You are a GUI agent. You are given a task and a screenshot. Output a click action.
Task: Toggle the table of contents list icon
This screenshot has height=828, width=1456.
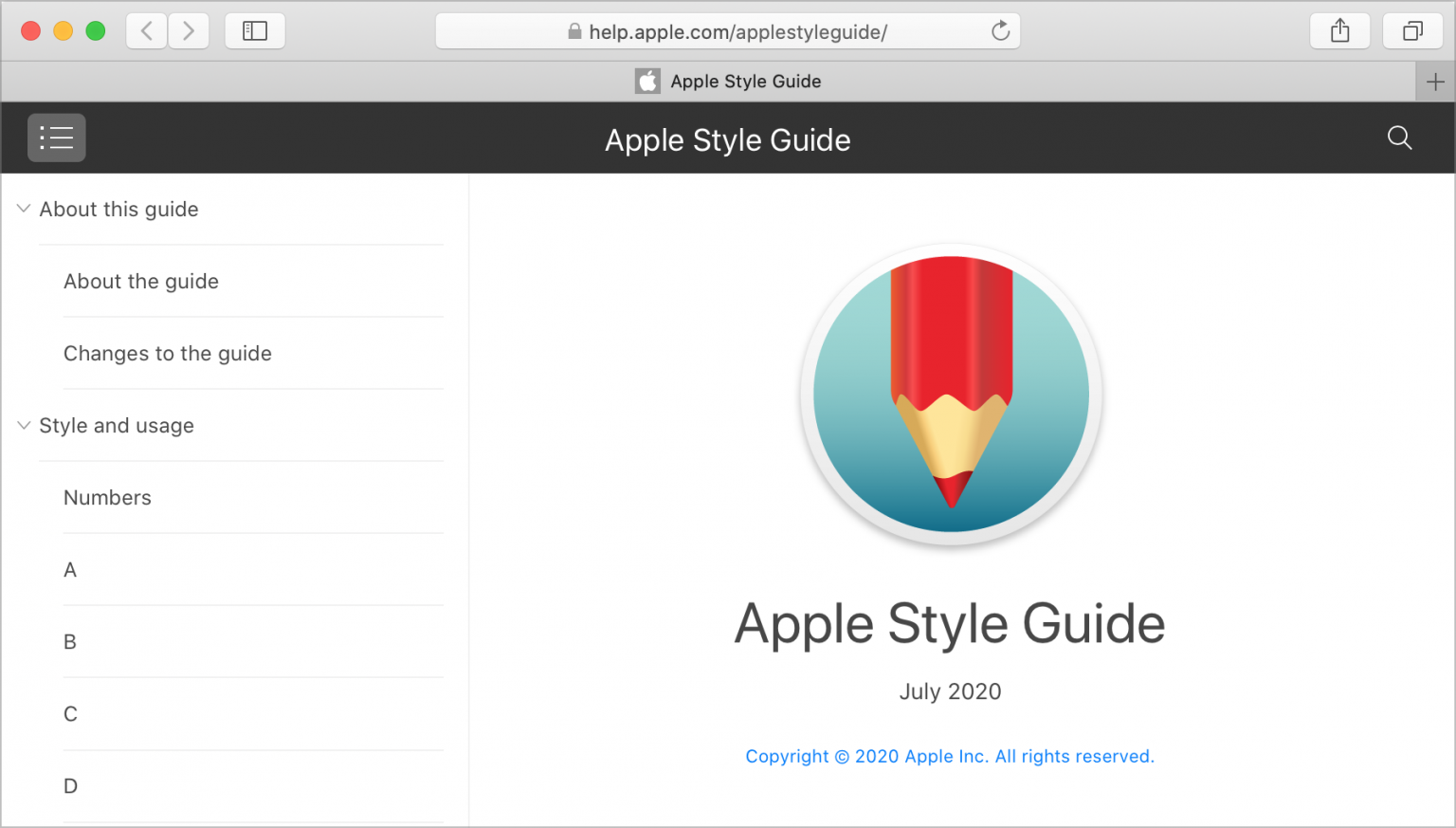[57, 138]
